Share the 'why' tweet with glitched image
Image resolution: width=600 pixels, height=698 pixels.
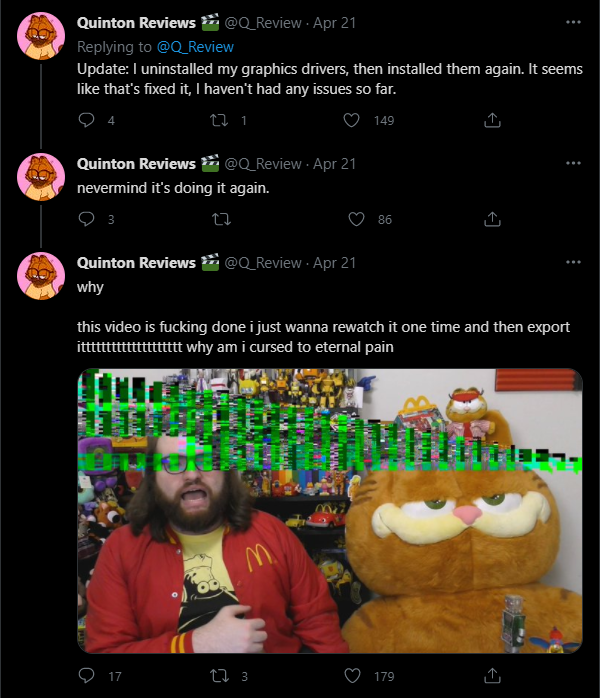pyautogui.click(x=492, y=676)
